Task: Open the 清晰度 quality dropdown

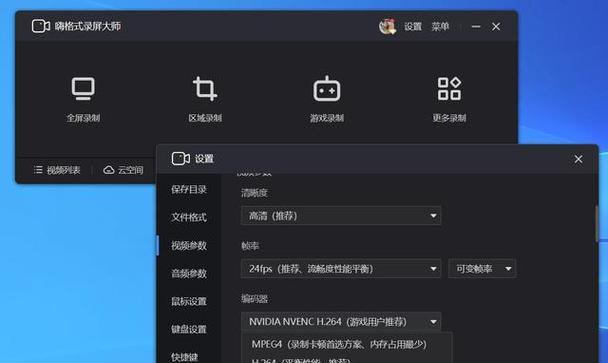Action: 341,216
